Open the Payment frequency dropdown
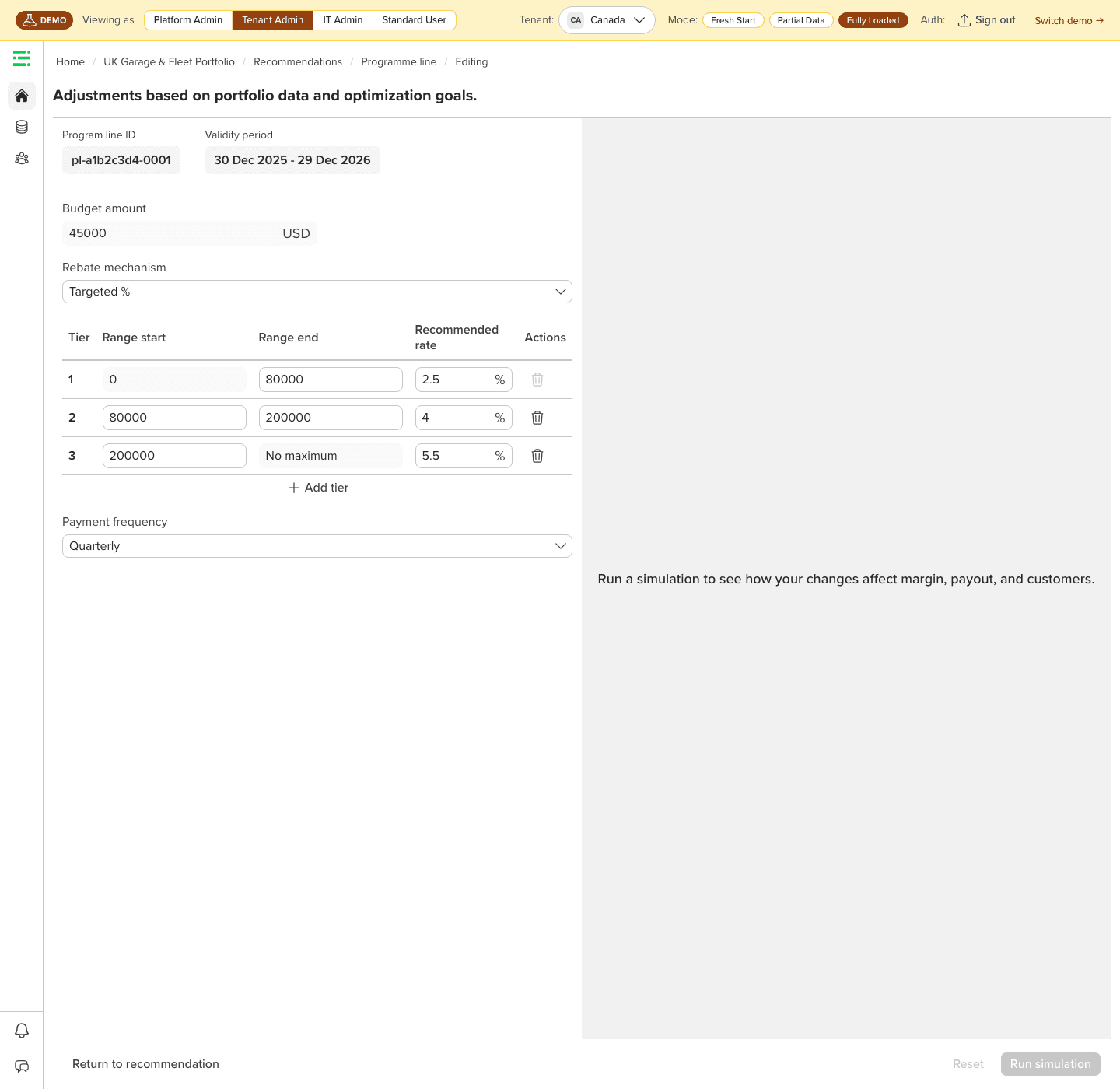Viewport: 1120px width, 1089px height. pyautogui.click(x=317, y=546)
